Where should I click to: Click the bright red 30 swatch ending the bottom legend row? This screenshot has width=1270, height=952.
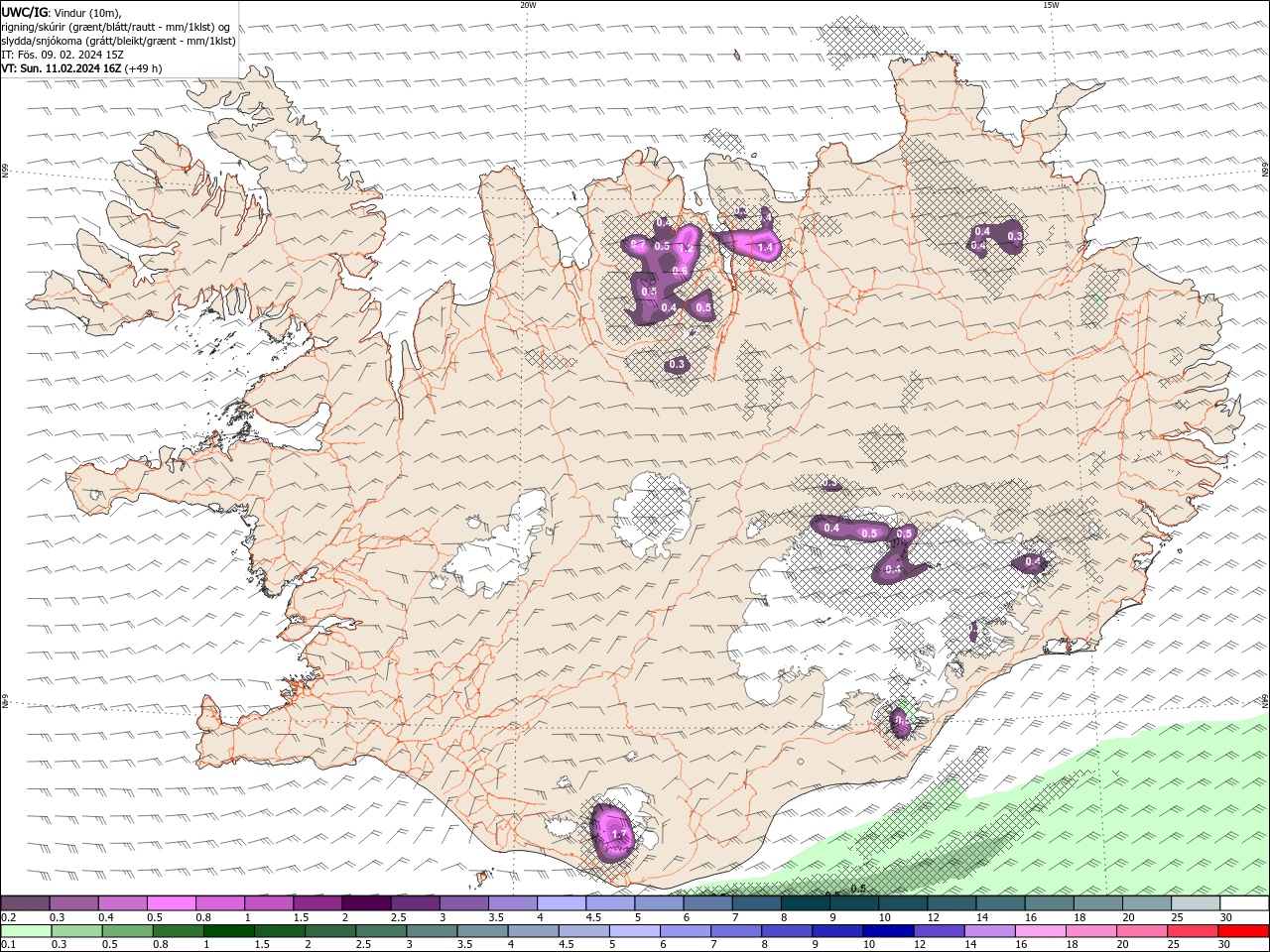(1242, 931)
